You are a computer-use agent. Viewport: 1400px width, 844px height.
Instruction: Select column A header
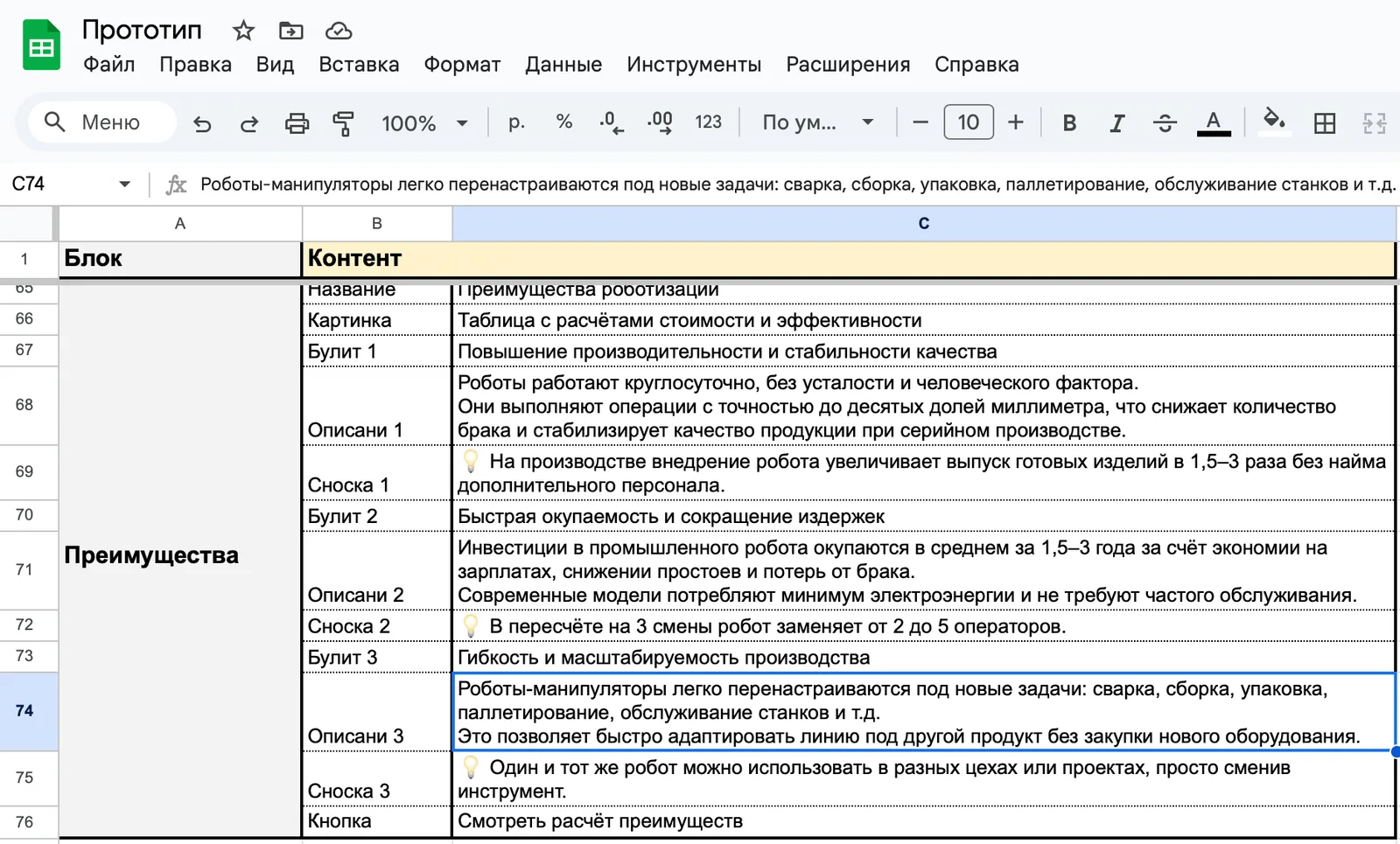(180, 224)
